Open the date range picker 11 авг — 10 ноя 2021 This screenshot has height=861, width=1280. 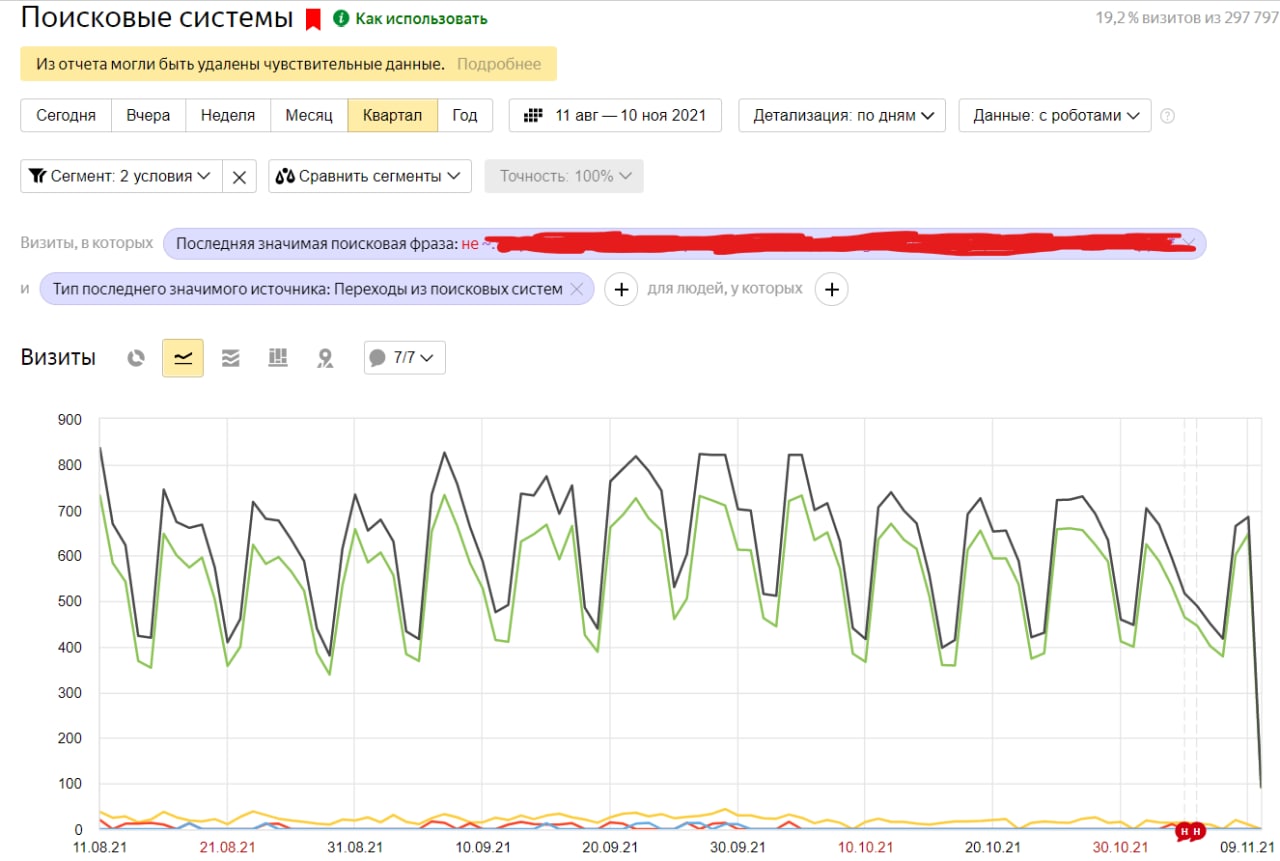coord(615,115)
